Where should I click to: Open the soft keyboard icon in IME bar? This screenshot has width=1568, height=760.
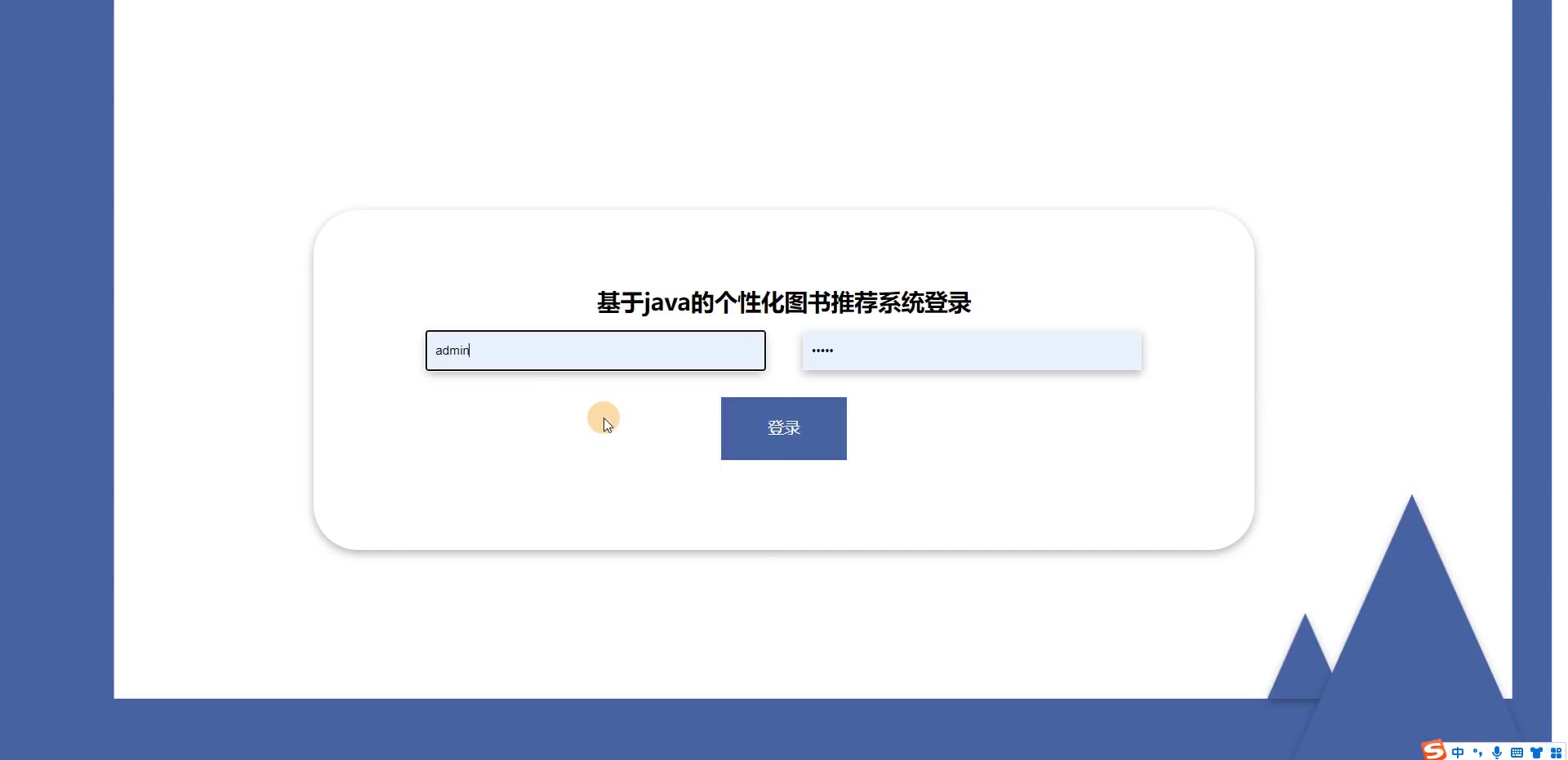click(x=1517, y=753)
